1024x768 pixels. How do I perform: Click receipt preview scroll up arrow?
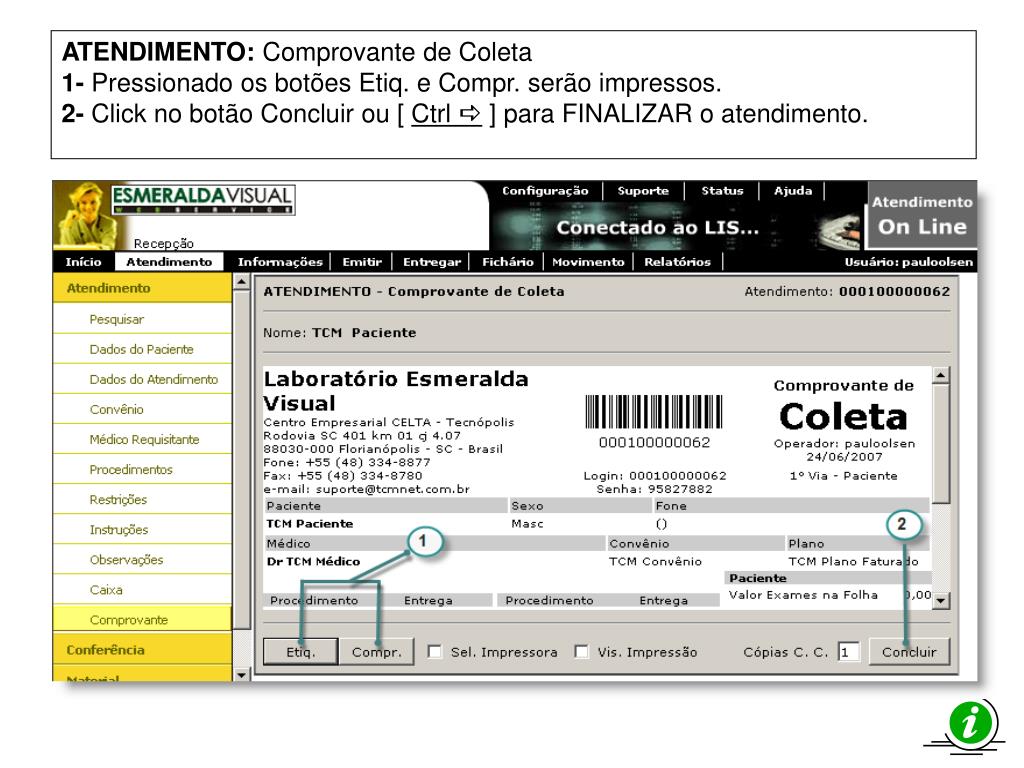[940, 376]
